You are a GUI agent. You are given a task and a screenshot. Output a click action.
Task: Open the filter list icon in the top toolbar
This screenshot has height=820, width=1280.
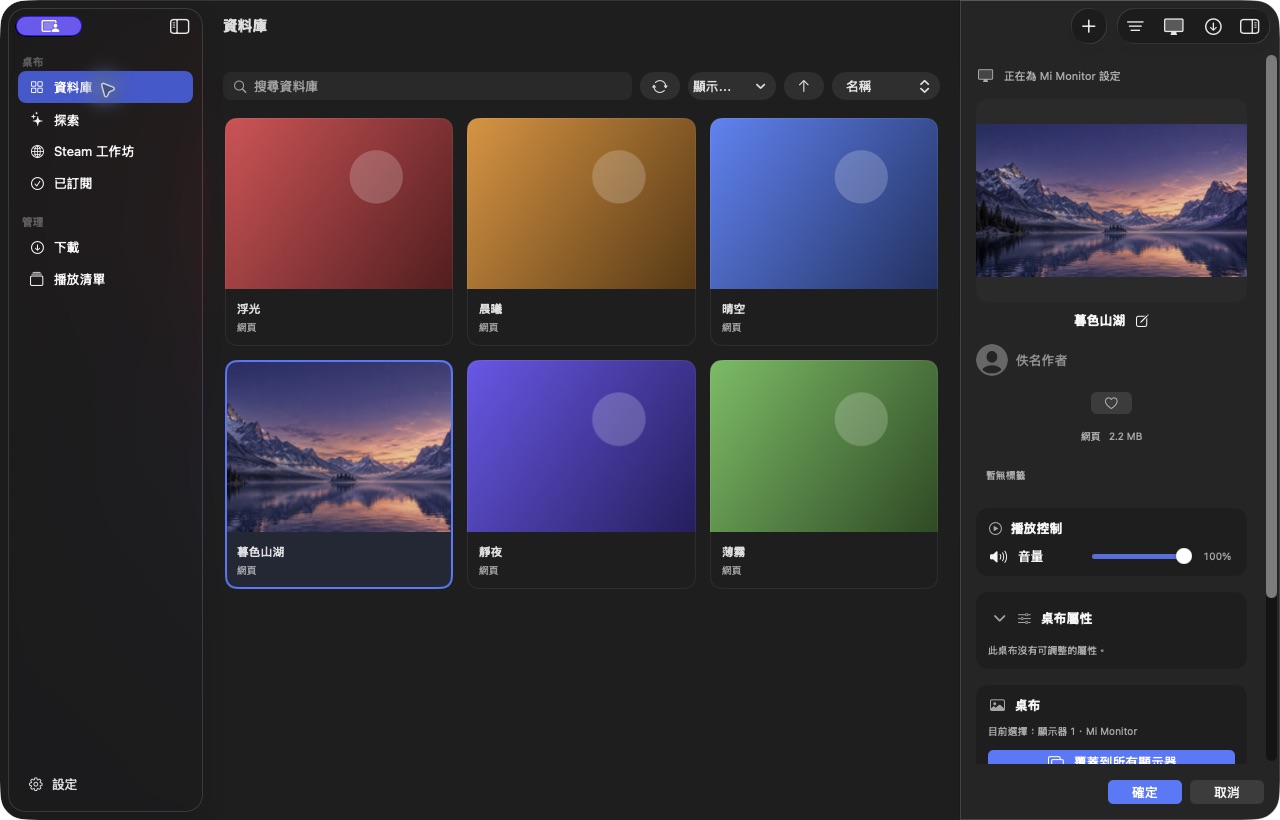tap(1135, 27)
